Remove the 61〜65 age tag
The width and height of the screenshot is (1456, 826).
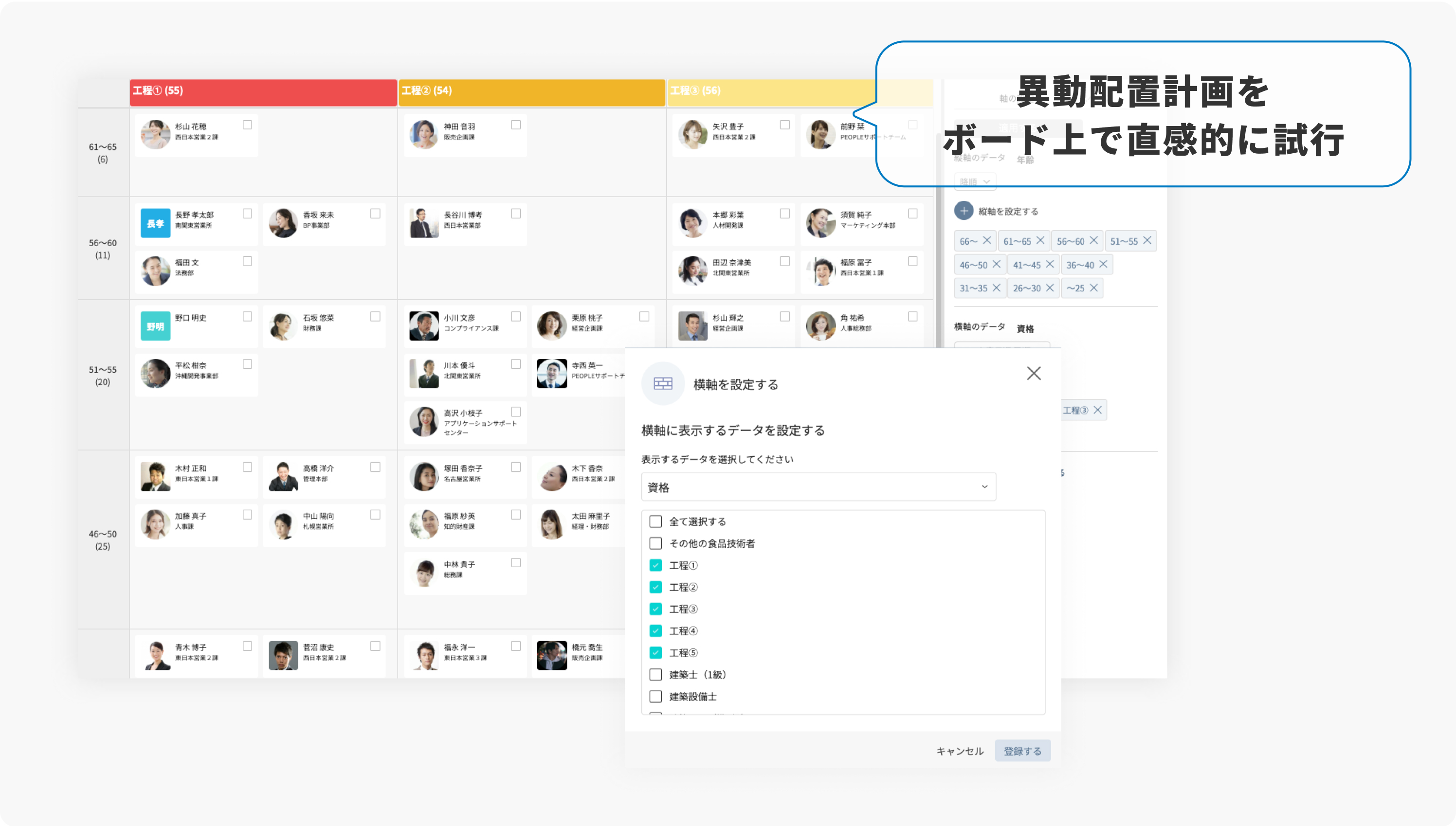(x=1040, y=240)
